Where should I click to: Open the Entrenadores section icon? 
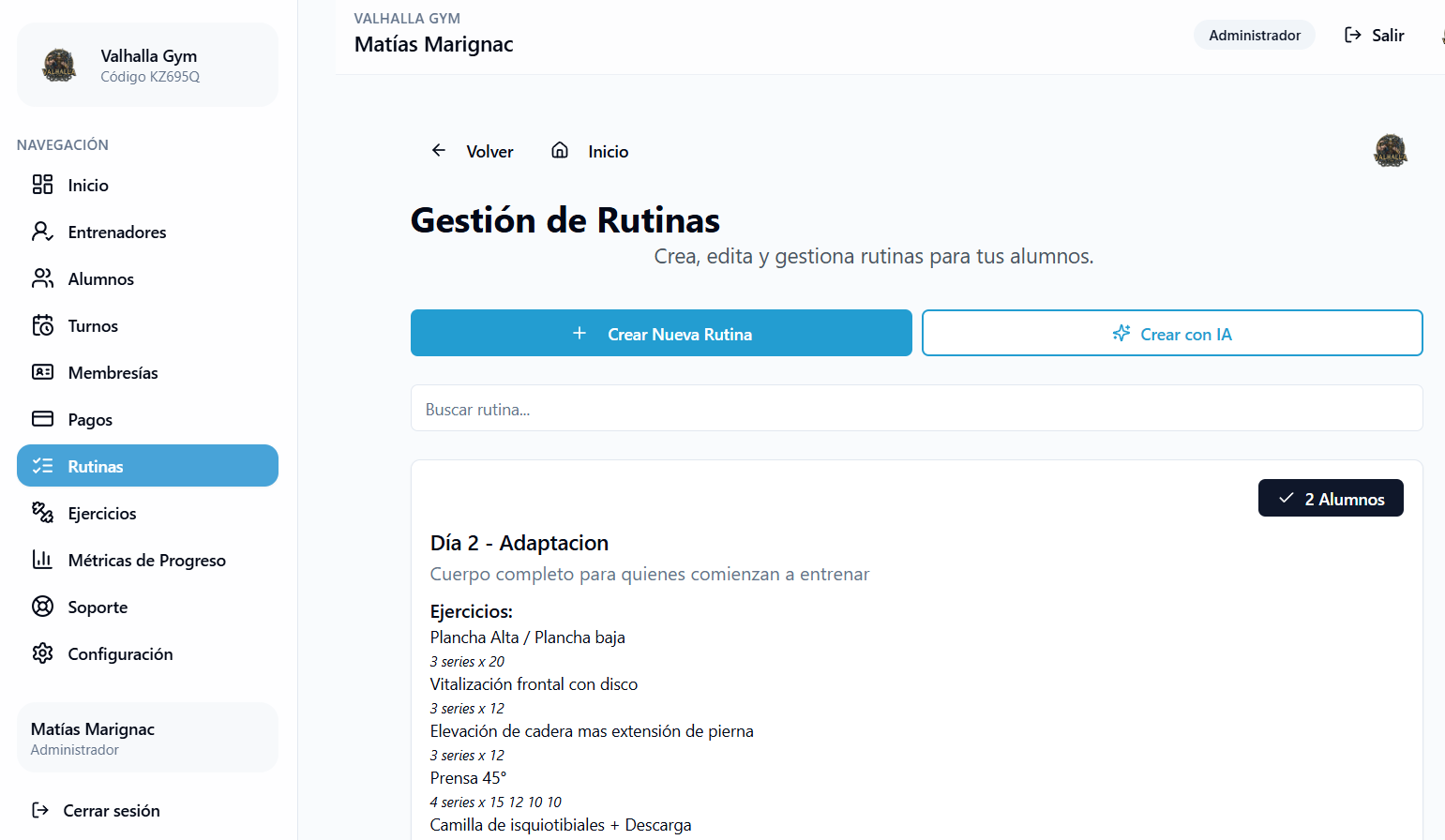pyautogui.click(x=42, y=232)
